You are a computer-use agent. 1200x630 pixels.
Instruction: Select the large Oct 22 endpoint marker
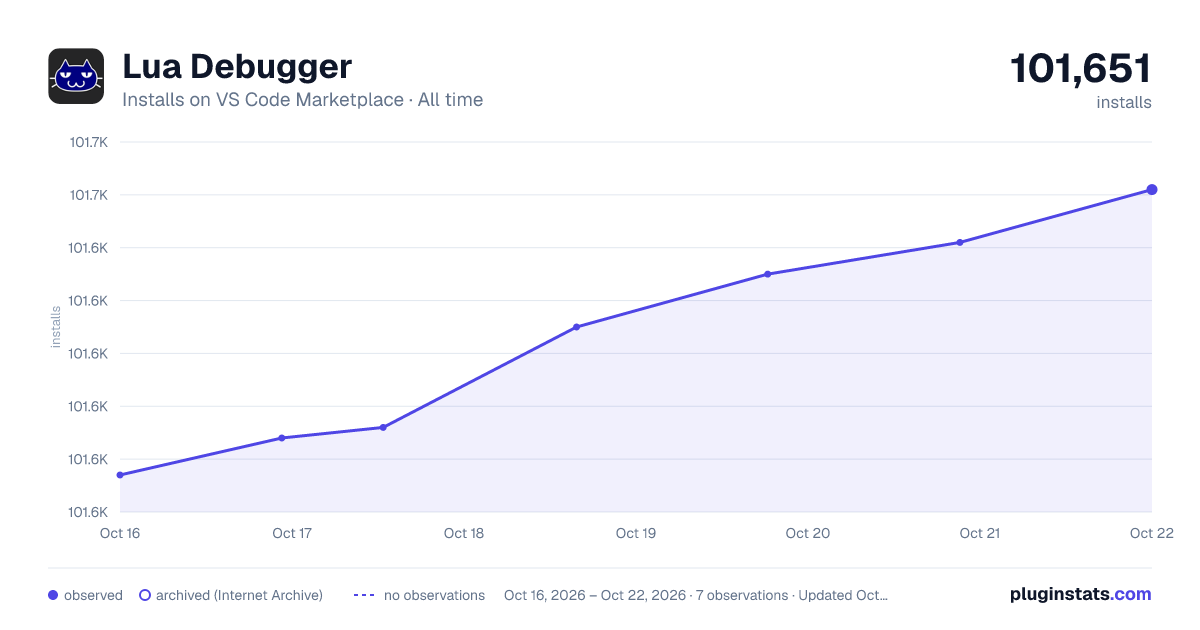(x=1152, y=189)
